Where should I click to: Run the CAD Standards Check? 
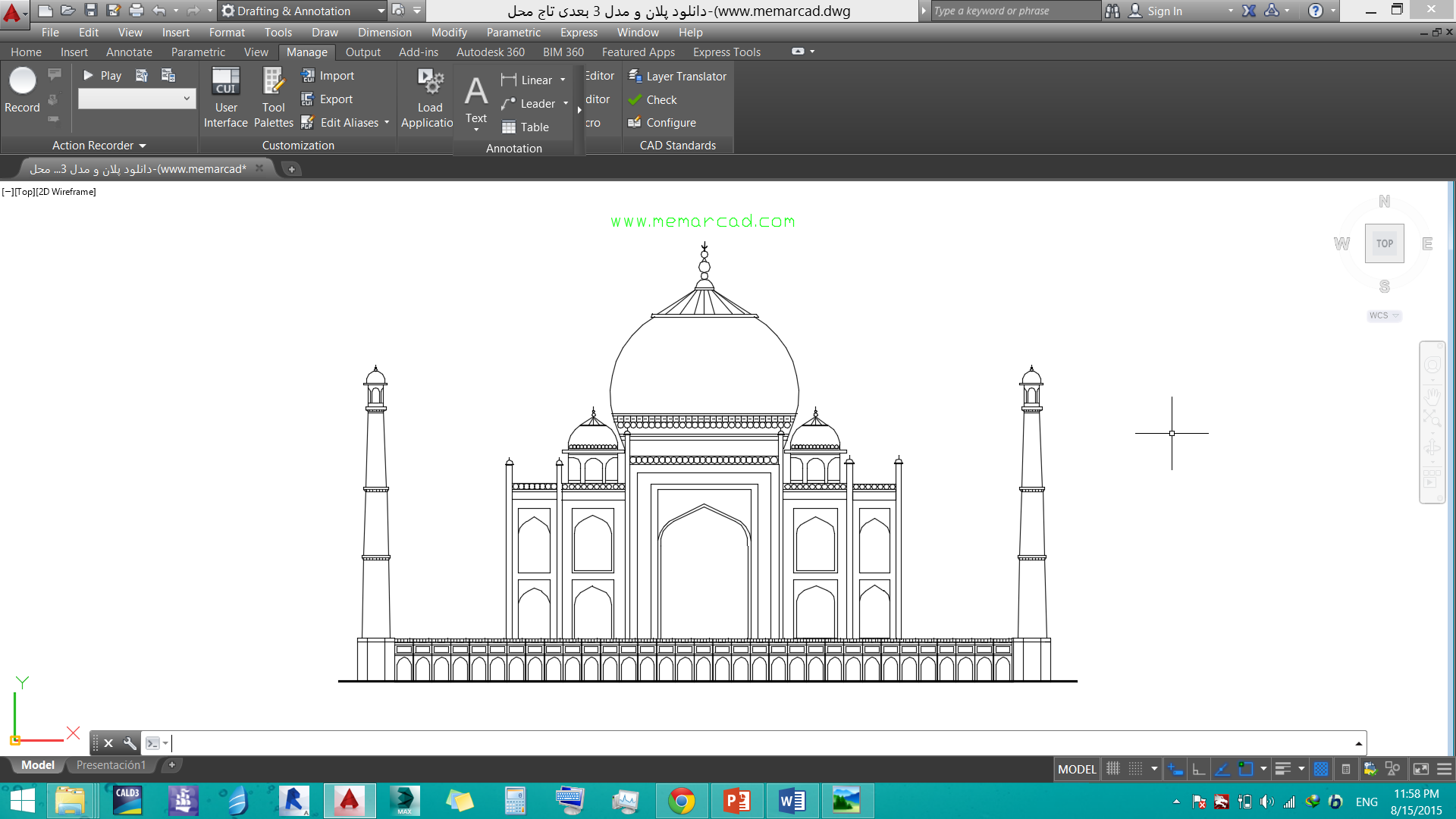pos(652,100)
